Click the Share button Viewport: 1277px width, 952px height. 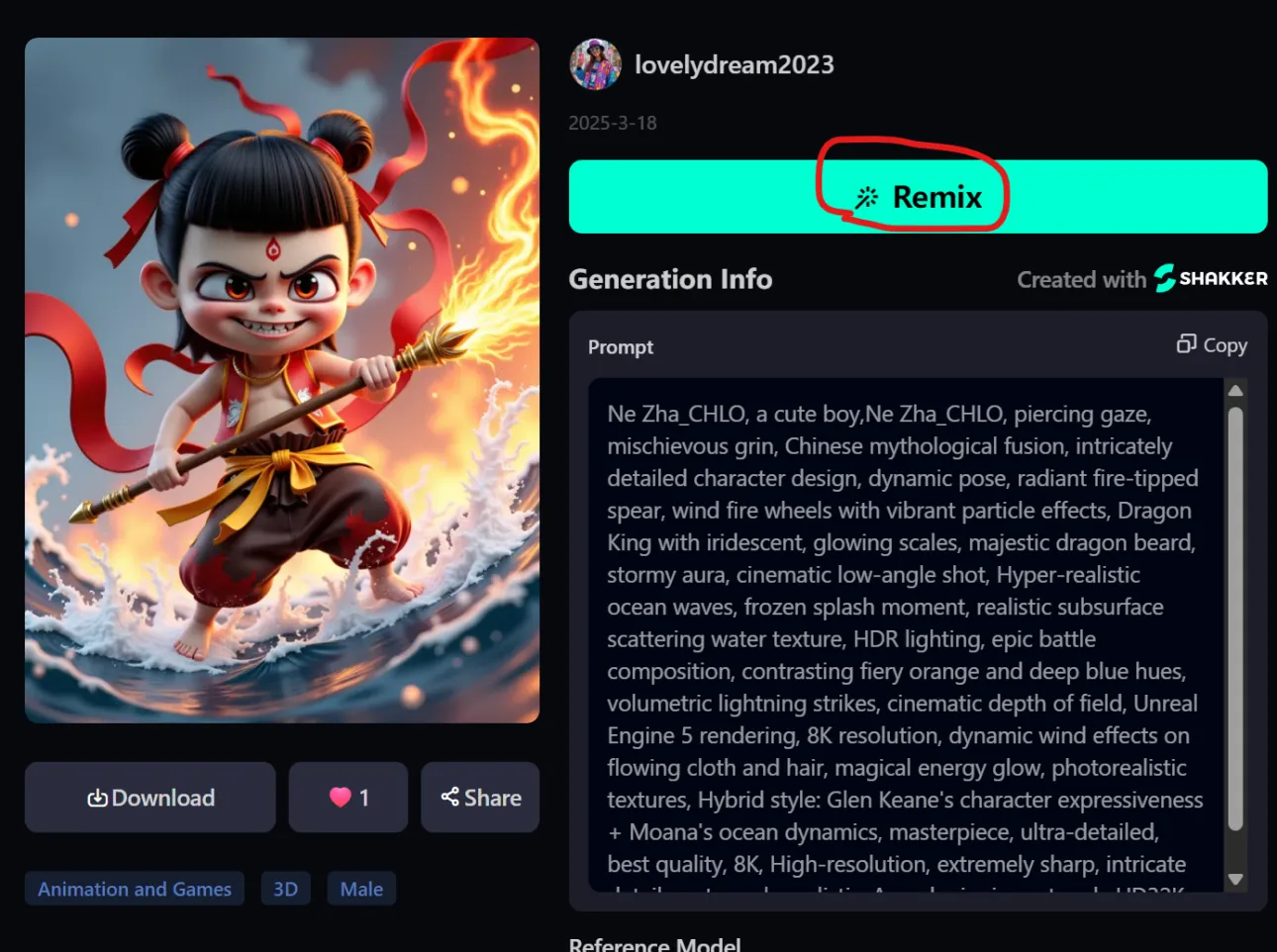tap(480, 798)
